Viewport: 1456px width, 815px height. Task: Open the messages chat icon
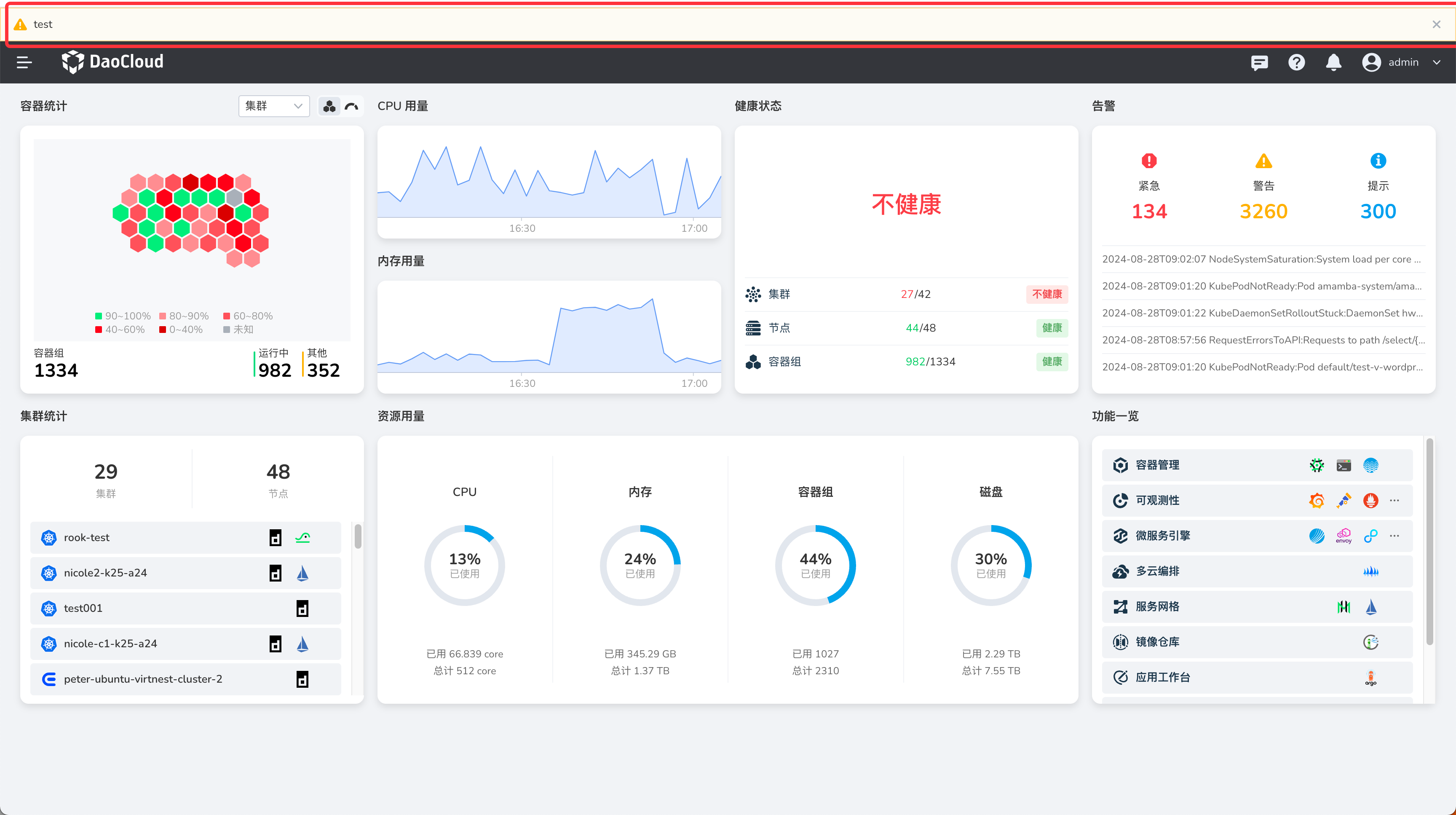point(1259,62)
